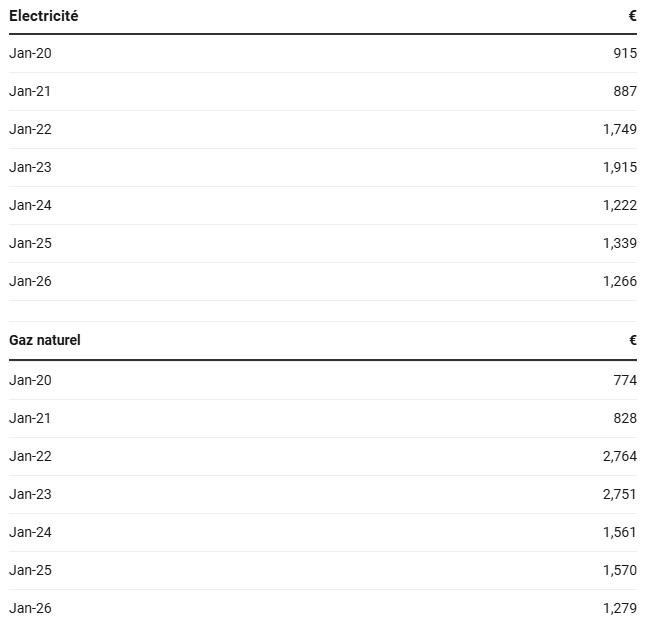Viewport: 660px width, 634px height.
Task: Select the 1,749 value cell
Action: 620,129
